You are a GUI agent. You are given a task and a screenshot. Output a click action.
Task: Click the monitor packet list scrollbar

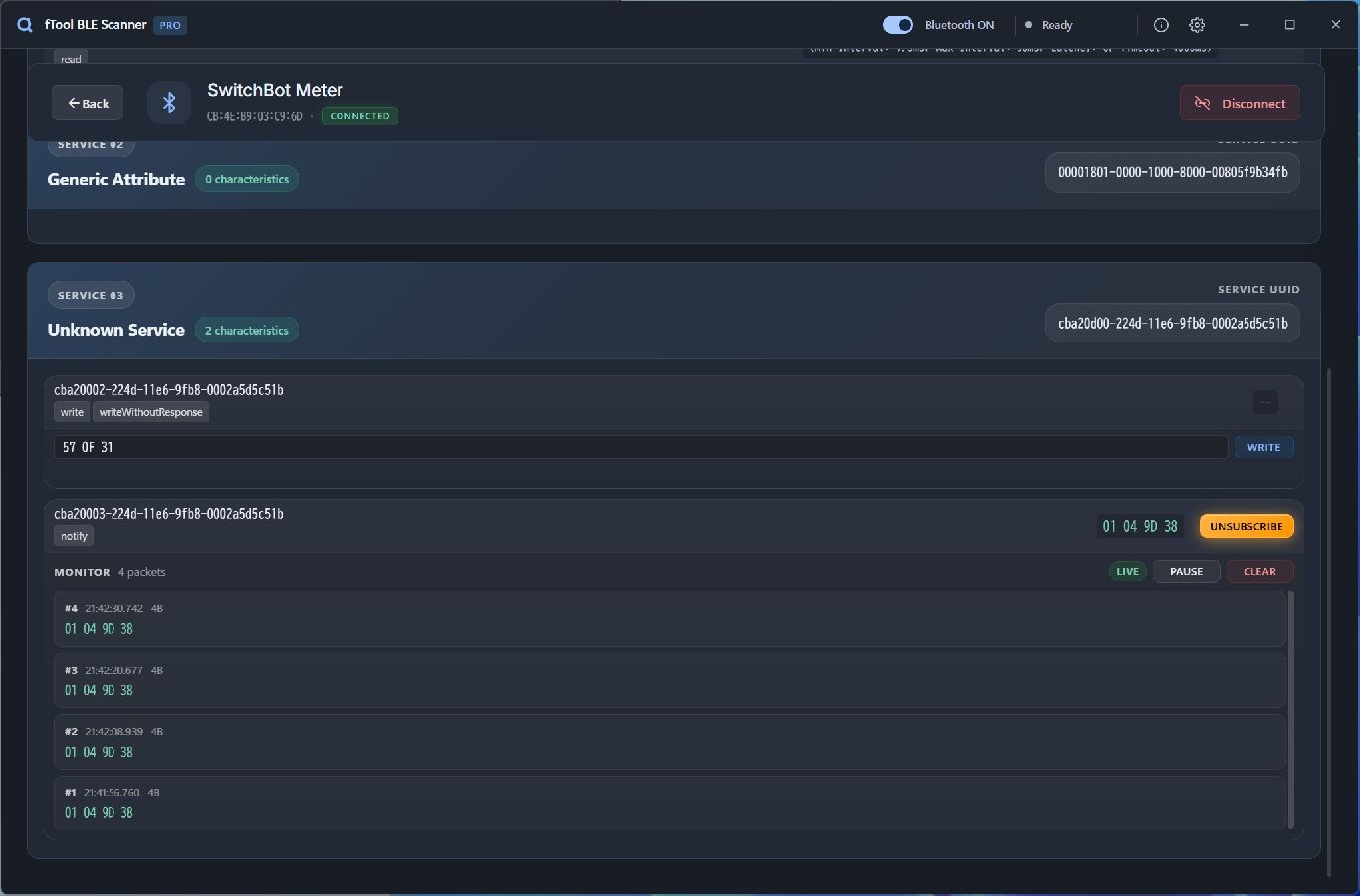point(1291,710)
